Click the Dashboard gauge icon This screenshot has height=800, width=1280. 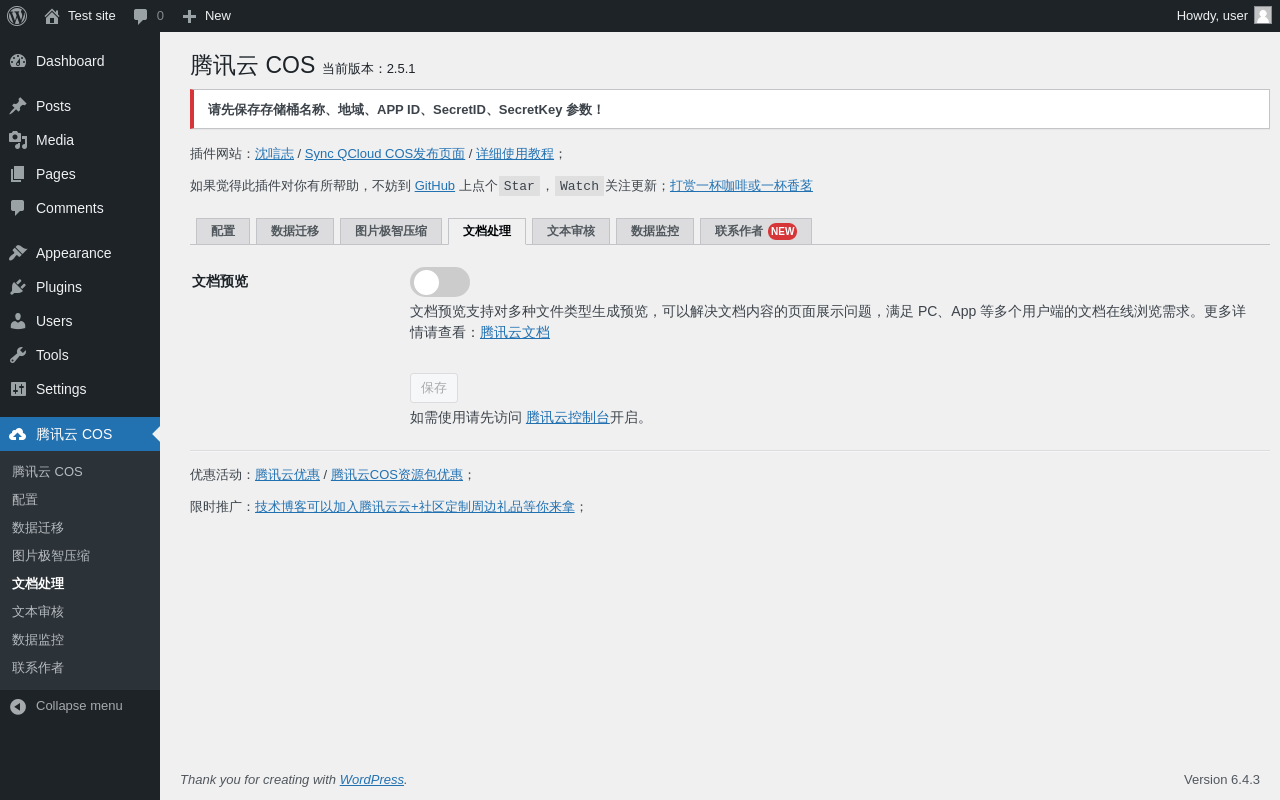pyautogui.click(x=18, y=61)
